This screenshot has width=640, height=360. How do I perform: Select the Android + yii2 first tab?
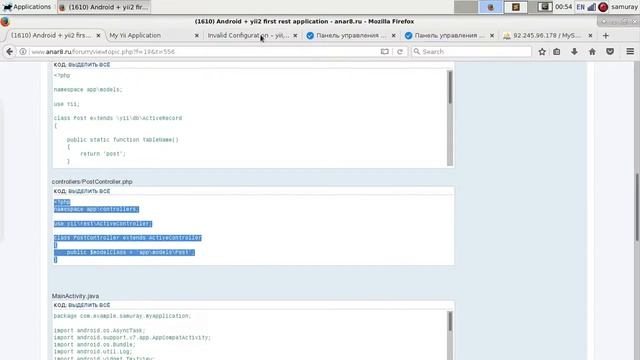point(55,36)
